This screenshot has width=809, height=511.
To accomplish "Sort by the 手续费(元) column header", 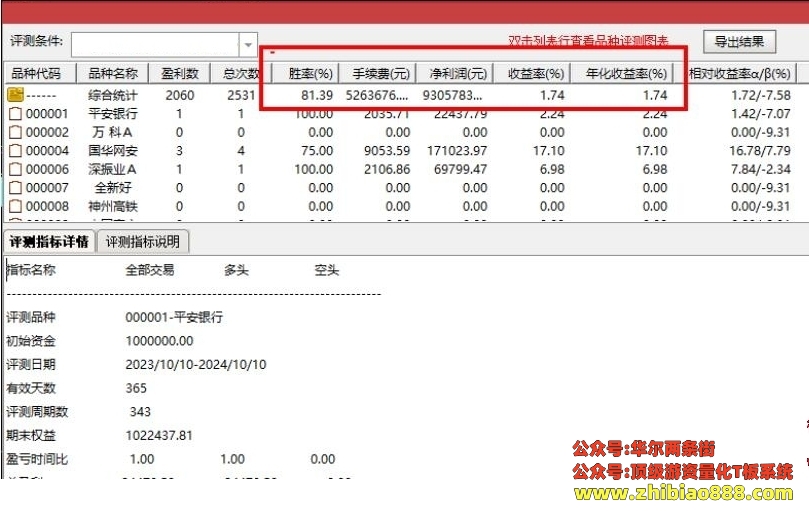I will (377, 74).
